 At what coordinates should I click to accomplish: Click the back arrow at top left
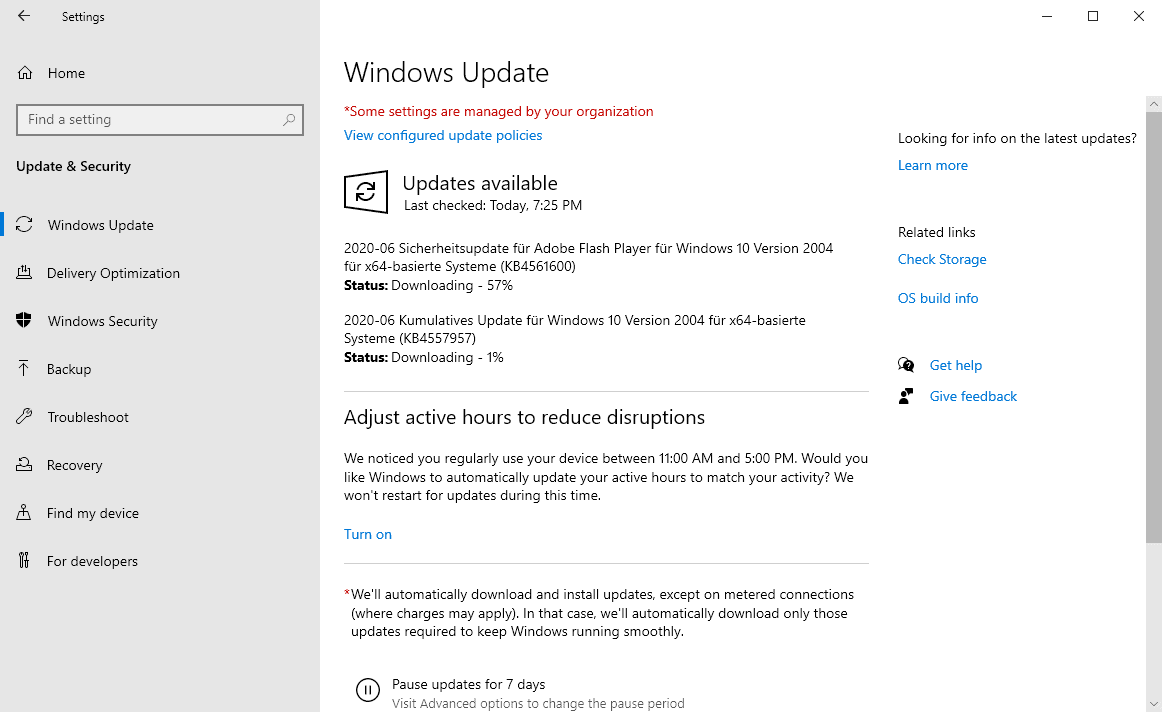(24, 16)
